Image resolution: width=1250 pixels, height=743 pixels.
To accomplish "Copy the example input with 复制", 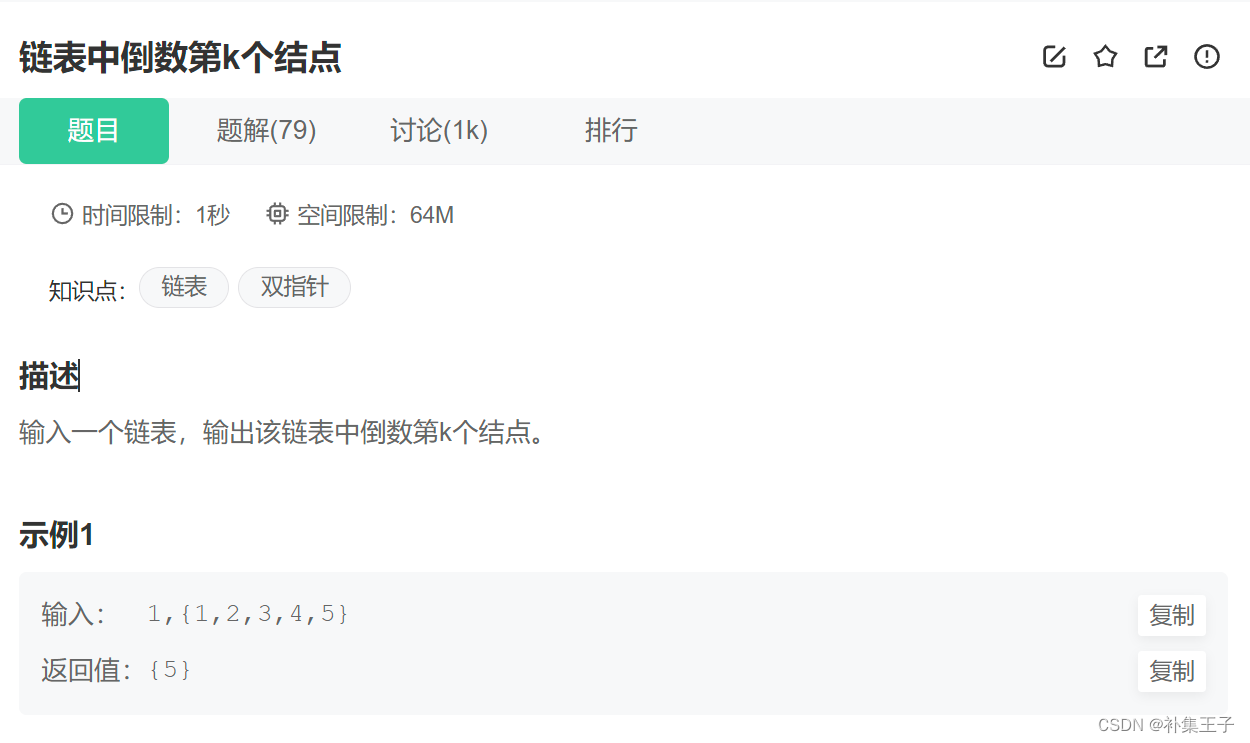I will point(1172,615).
